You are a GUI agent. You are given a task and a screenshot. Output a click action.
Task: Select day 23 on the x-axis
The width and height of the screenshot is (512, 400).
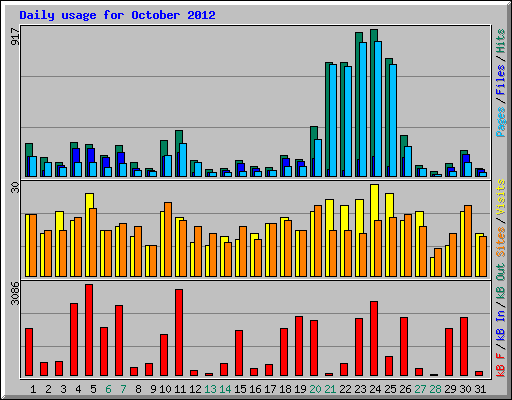360,389
